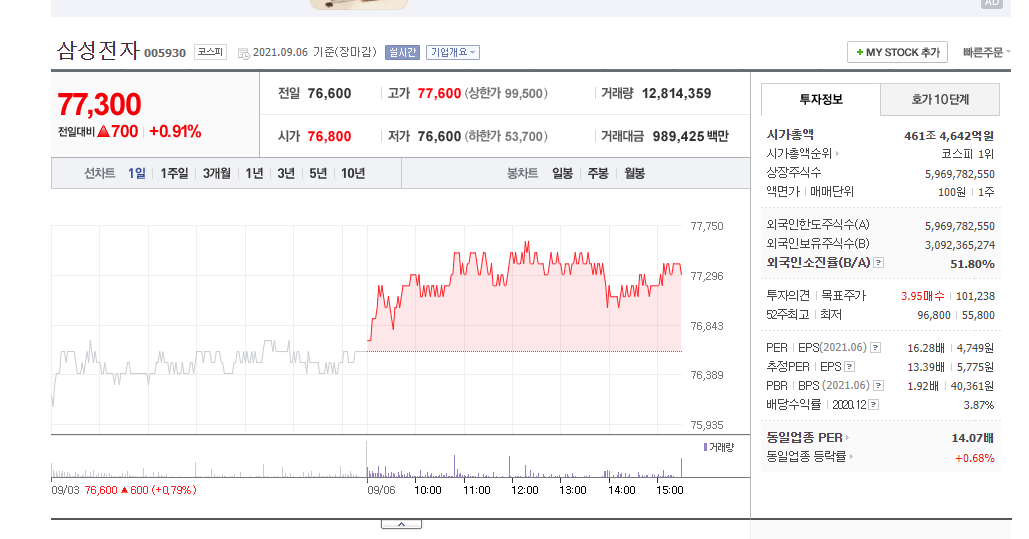Select the 5년 line chart period
This screenshot has height=539, width=1029.
pos(318,173)
